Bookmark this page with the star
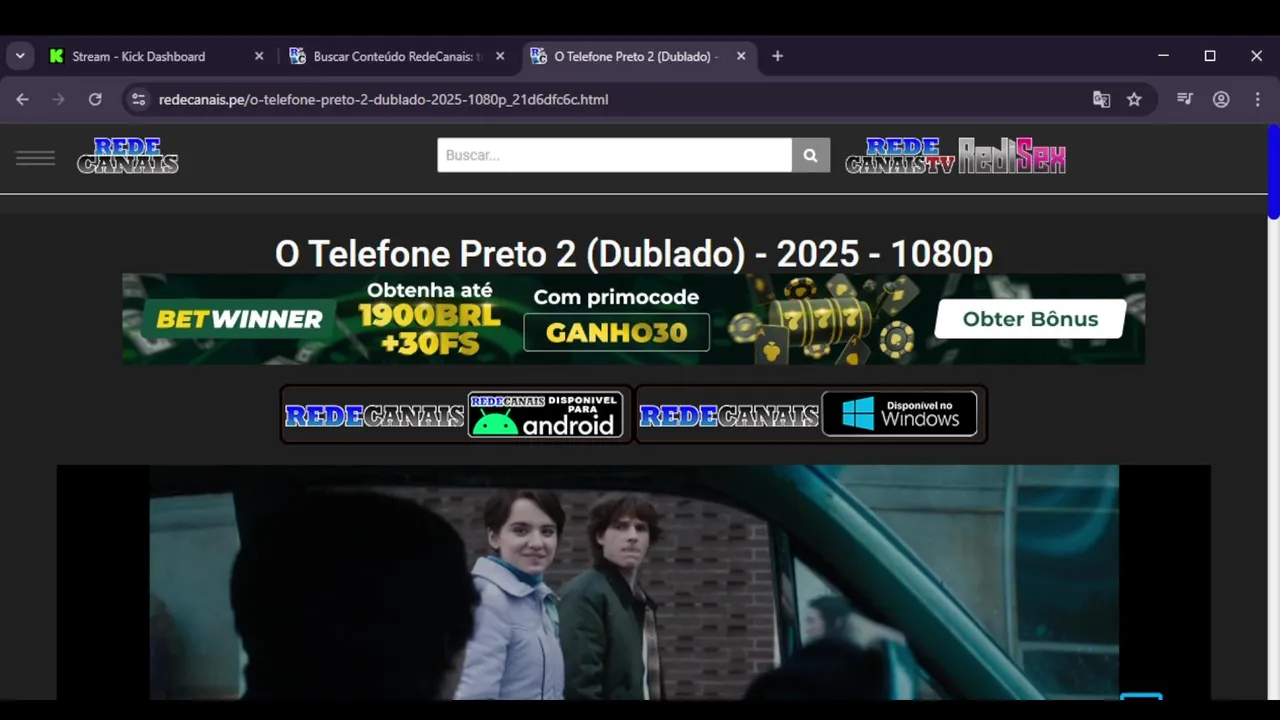 tap(1134, 99)
